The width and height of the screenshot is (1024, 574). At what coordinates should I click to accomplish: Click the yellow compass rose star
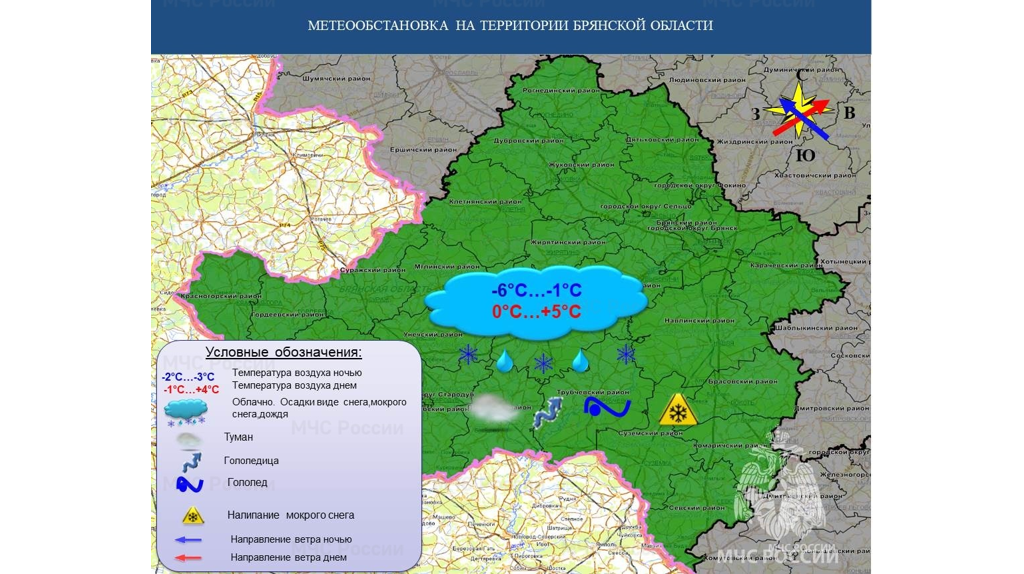coord(799,109)
